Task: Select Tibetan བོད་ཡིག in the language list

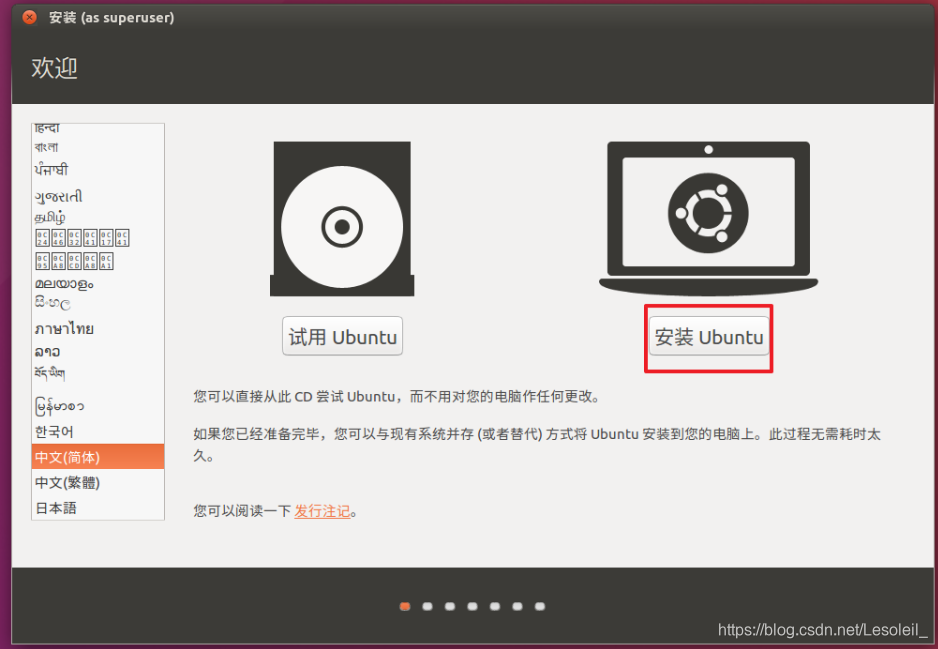Action: point(98,374)
